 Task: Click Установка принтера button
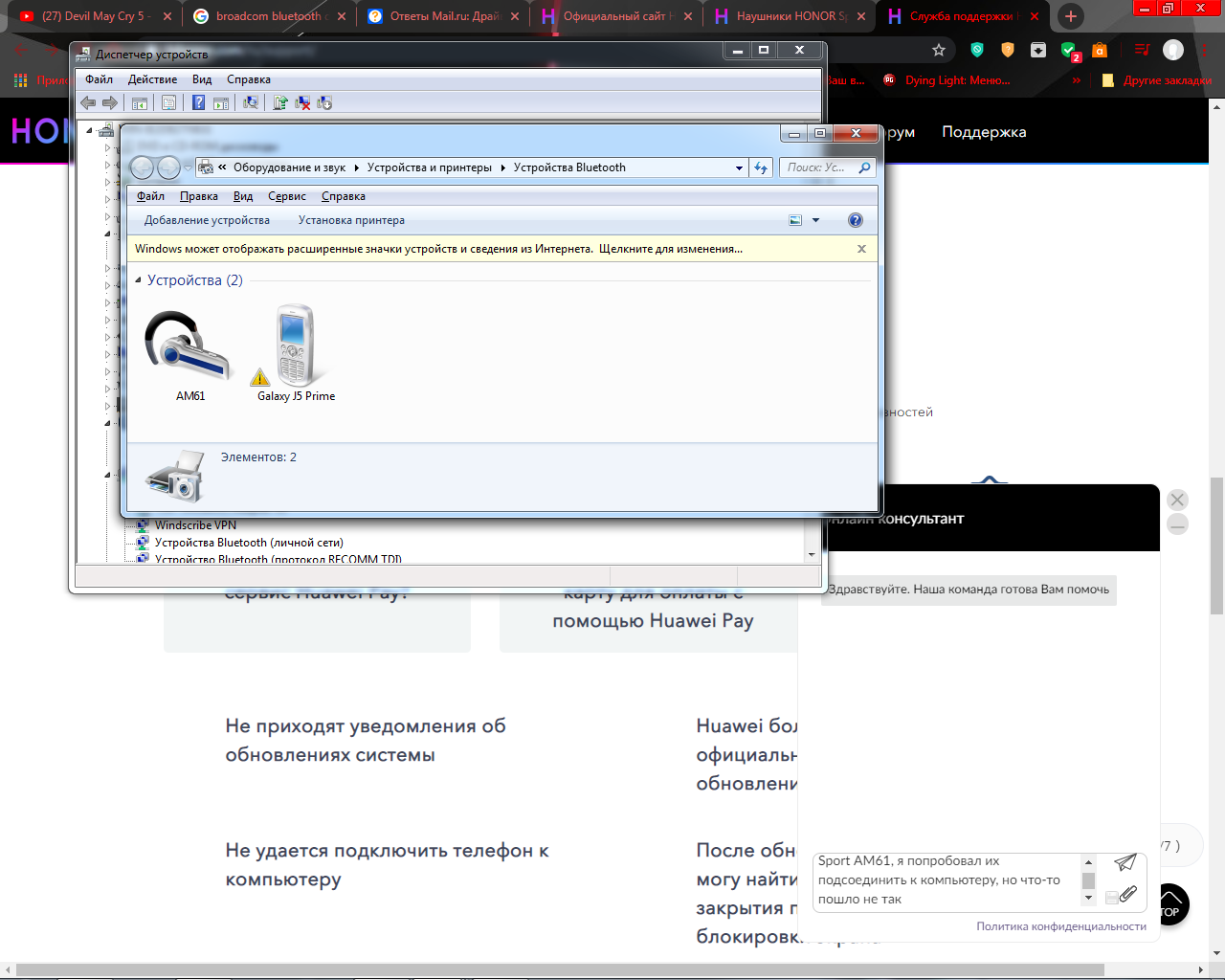coord(351,220)
